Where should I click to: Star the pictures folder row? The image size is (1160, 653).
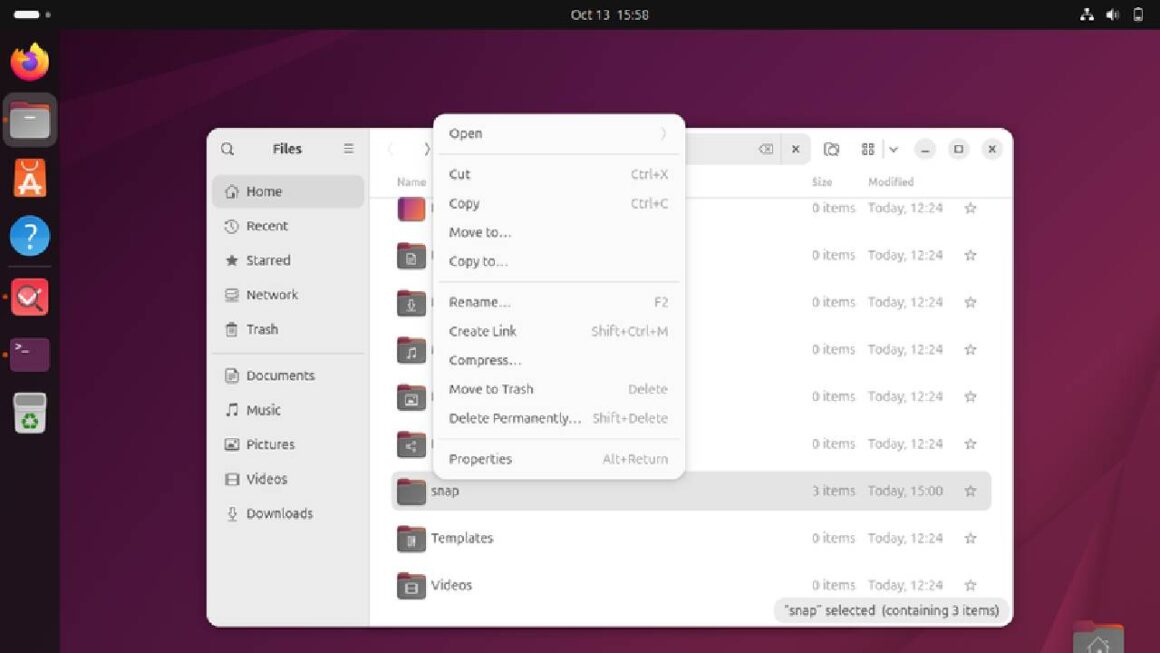pos(971,397)
